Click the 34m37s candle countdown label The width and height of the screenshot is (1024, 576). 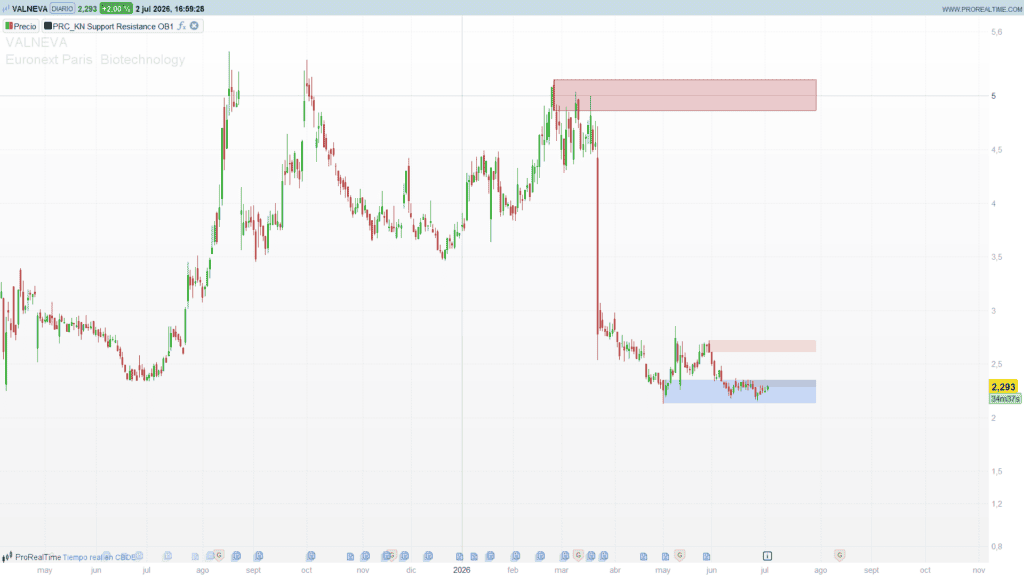pos(1005,398)
